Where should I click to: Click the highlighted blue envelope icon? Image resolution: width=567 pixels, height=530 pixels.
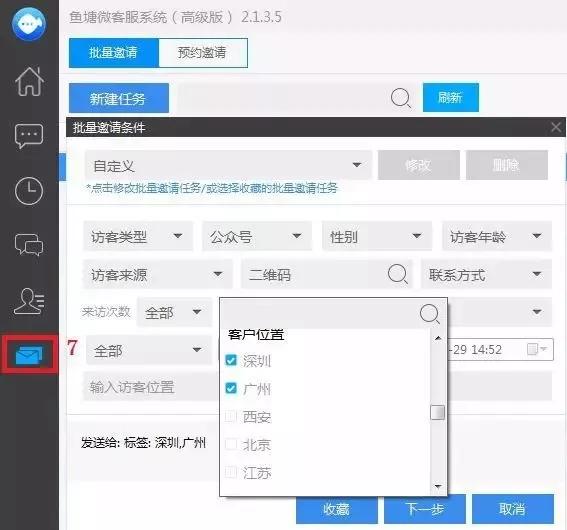[x=29, y=355]
